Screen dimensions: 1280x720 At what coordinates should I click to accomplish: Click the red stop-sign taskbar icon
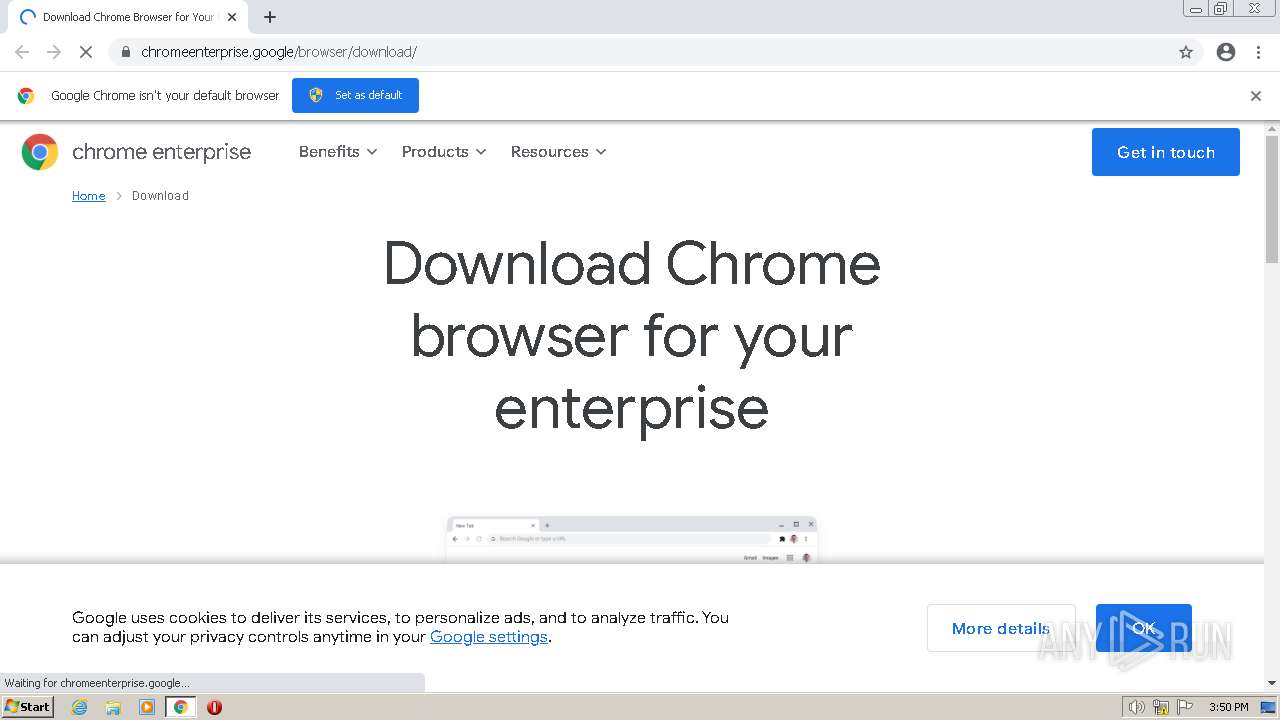214,707
